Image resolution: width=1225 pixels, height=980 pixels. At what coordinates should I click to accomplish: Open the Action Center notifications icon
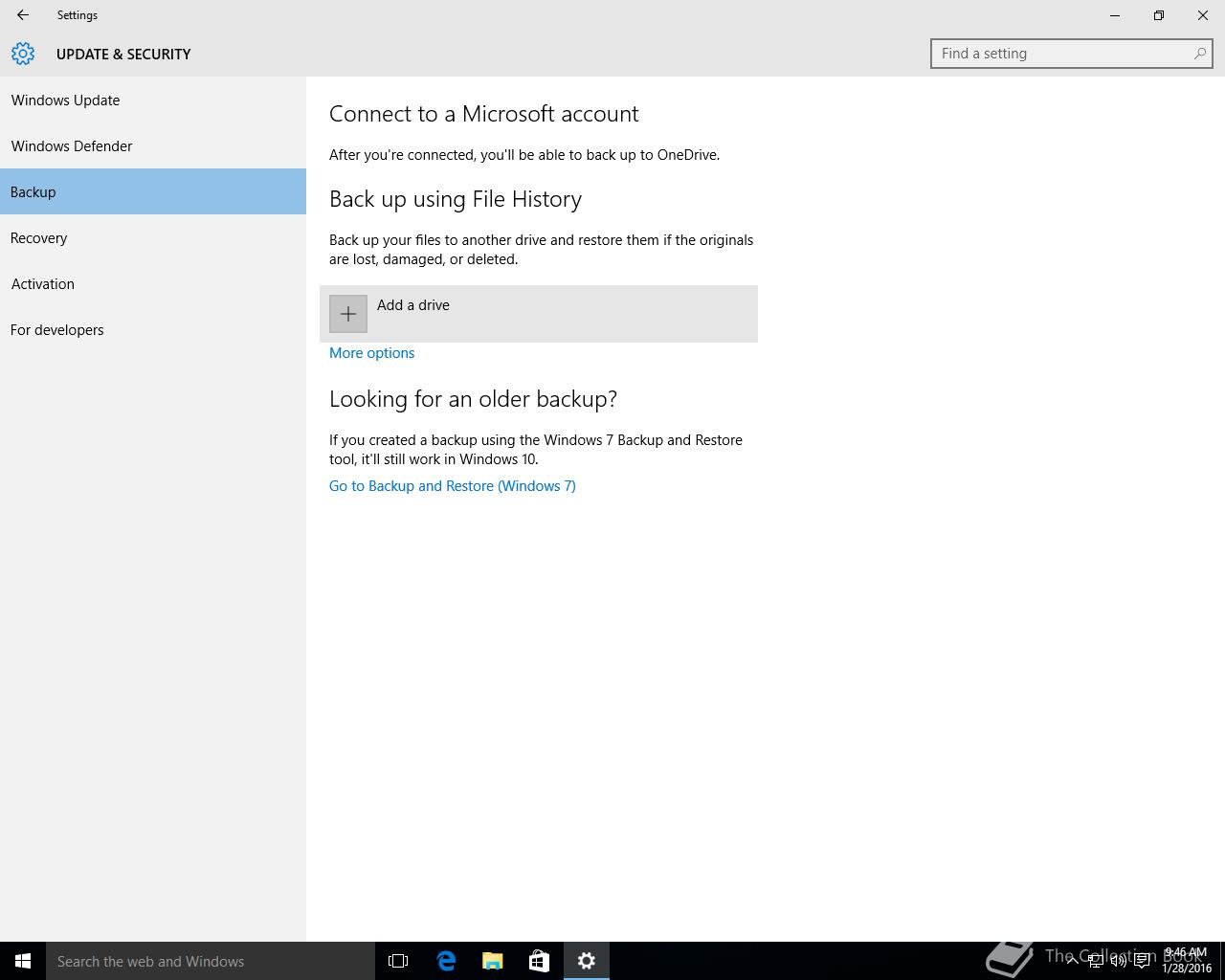[x=1142, y=961]
